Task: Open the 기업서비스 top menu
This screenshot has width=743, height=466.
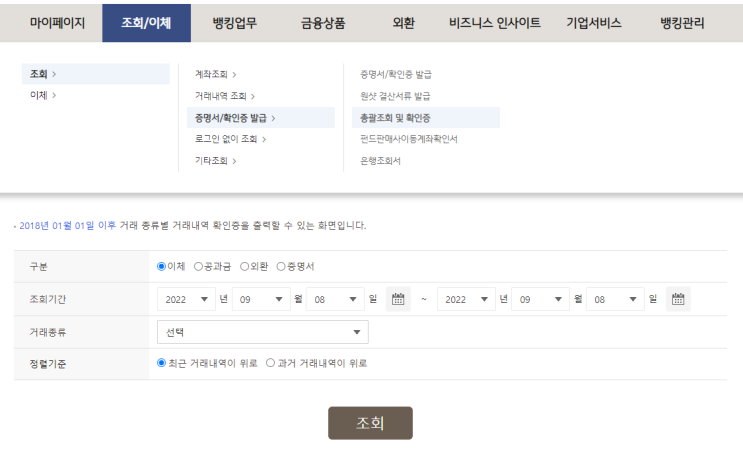Action: pos(594,23)
